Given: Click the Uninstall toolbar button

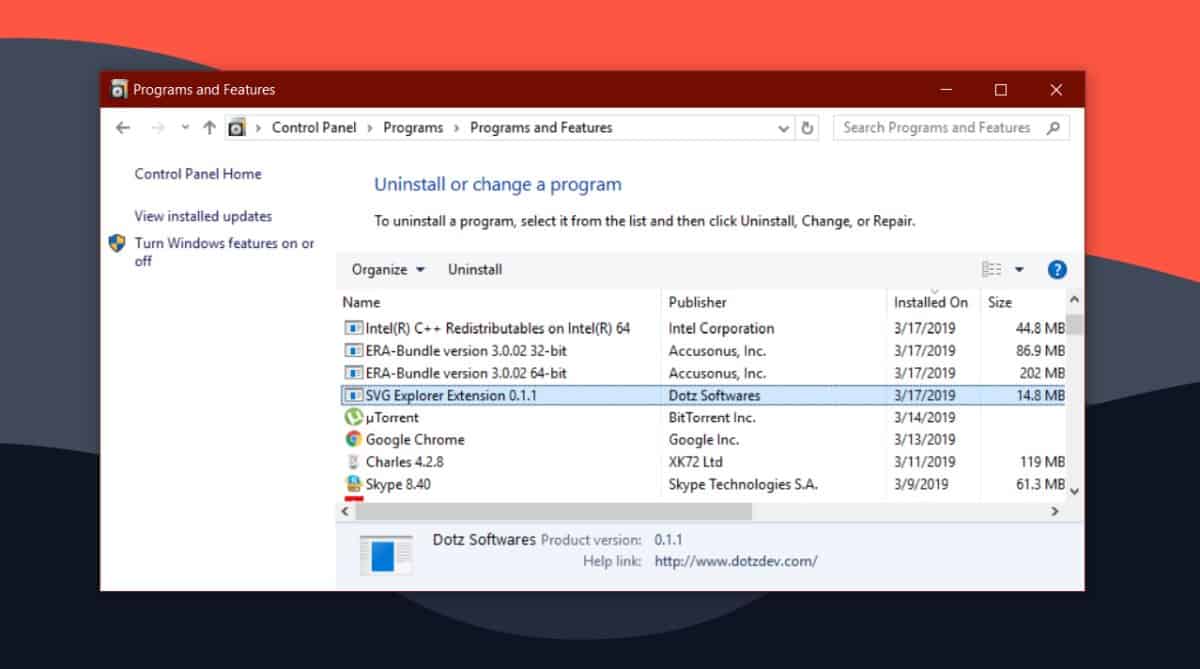Looking at the screenshot, I should pyautogui.click(x=475, y=269).
